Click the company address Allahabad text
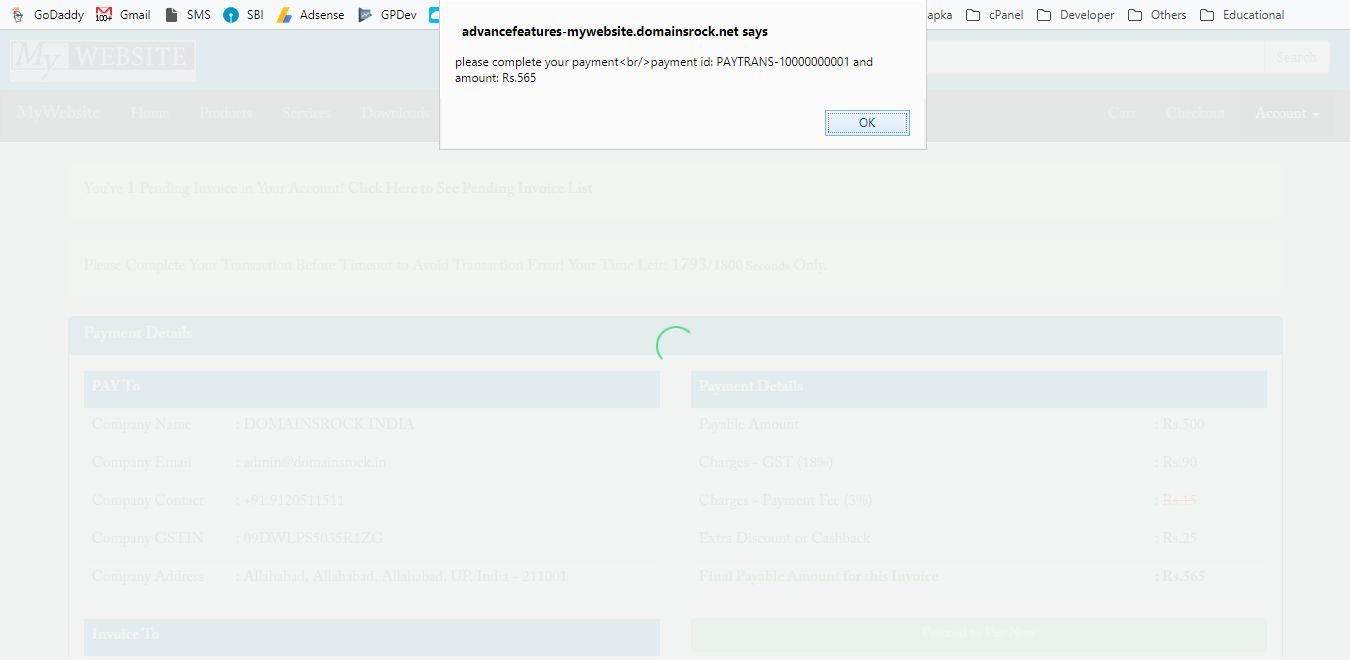Image resolution: width=1350 pixels, height=660 pixels. pos(405,577)
